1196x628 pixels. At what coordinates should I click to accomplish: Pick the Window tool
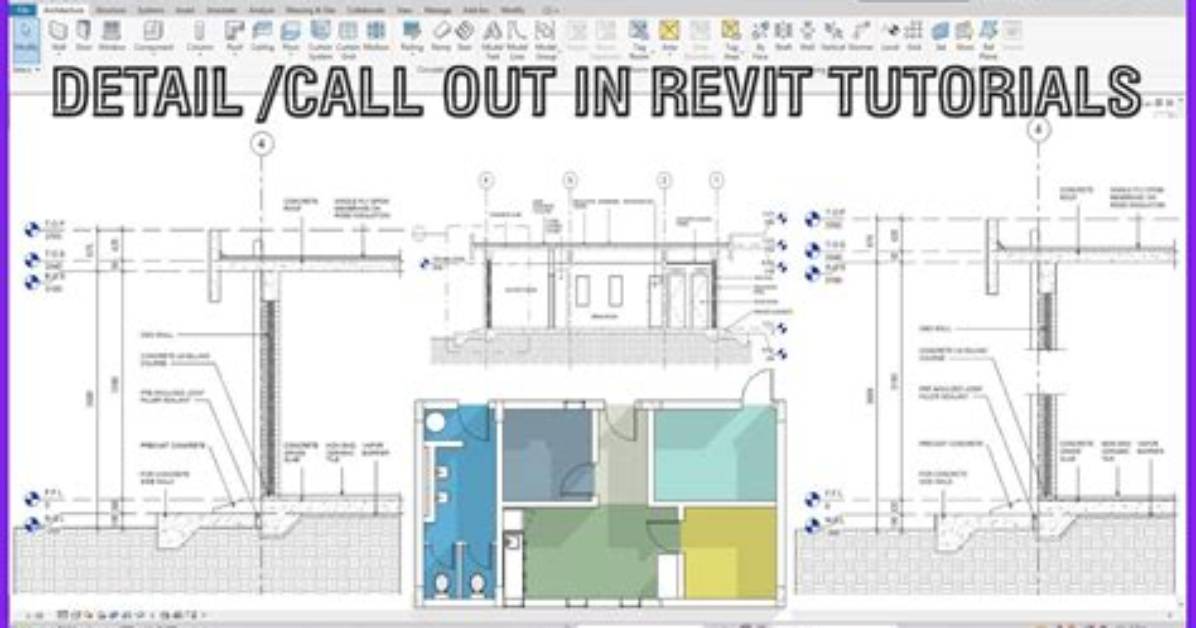point(111,35)
